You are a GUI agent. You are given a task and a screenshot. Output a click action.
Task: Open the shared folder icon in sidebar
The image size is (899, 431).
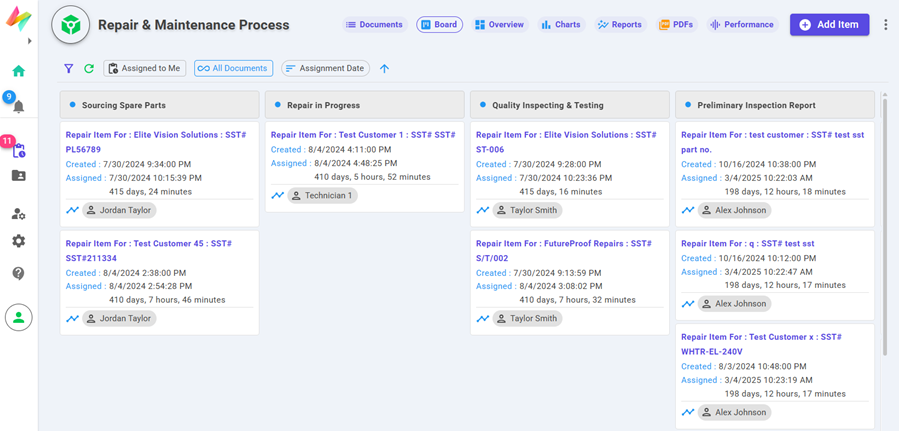click(18, 176)
